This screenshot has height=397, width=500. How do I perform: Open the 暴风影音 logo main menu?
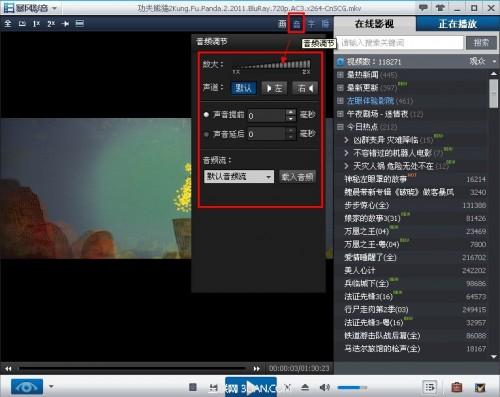point(30,8)
